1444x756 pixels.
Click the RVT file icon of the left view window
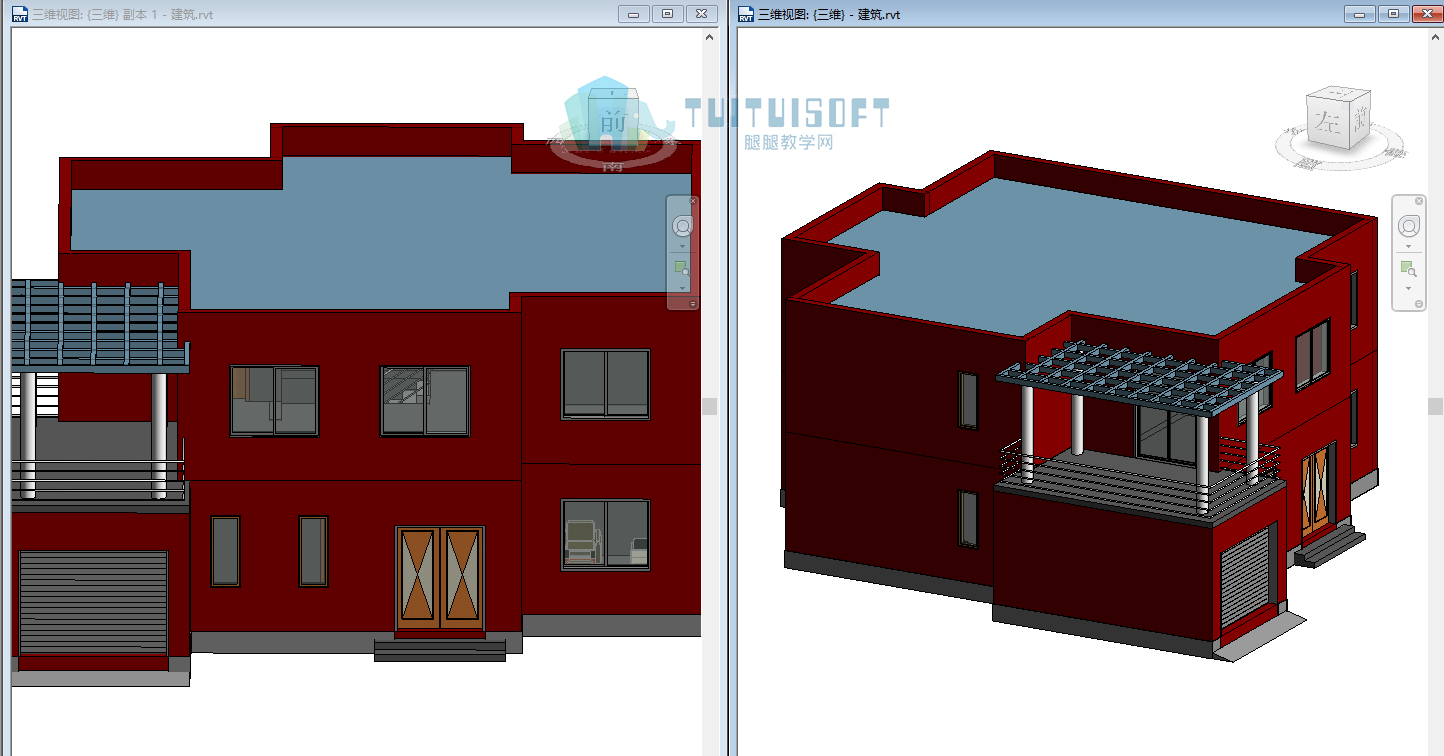(20, 14)
